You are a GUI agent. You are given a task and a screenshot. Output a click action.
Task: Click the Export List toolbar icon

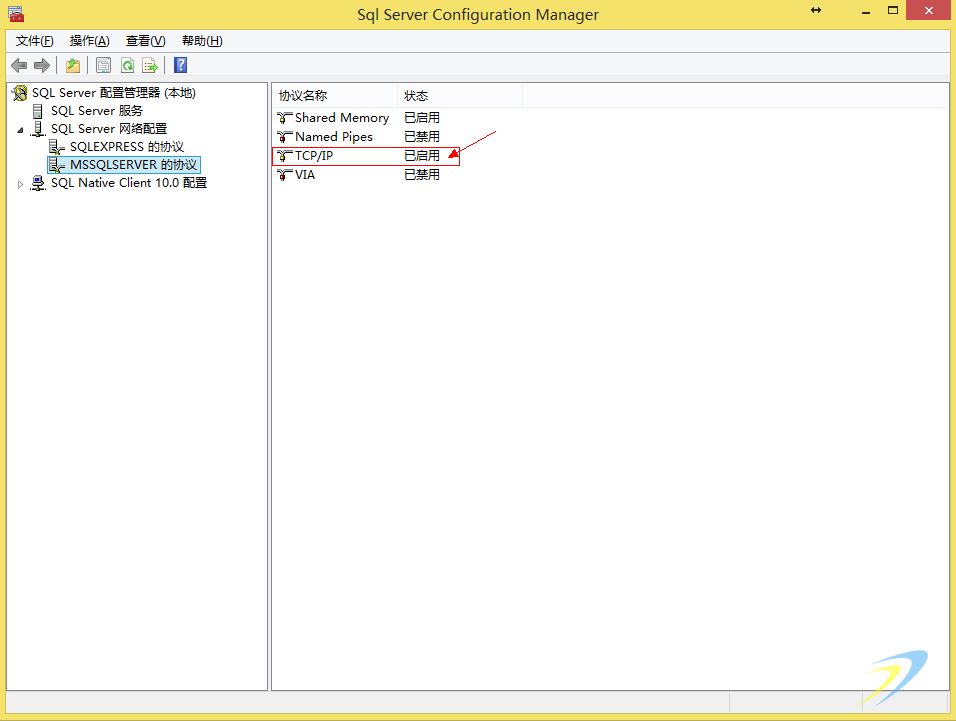tap(150, 66)
